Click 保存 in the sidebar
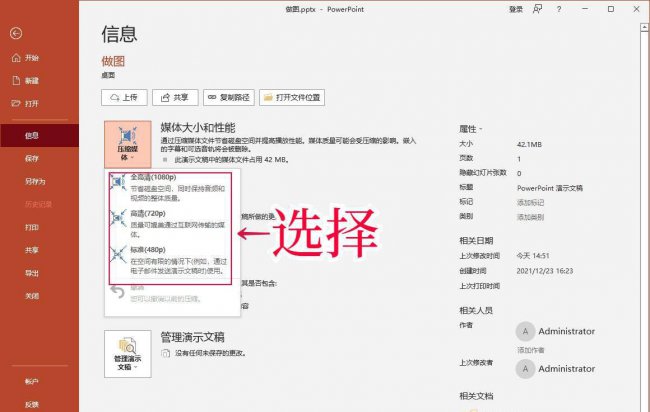 pos(32,158)
